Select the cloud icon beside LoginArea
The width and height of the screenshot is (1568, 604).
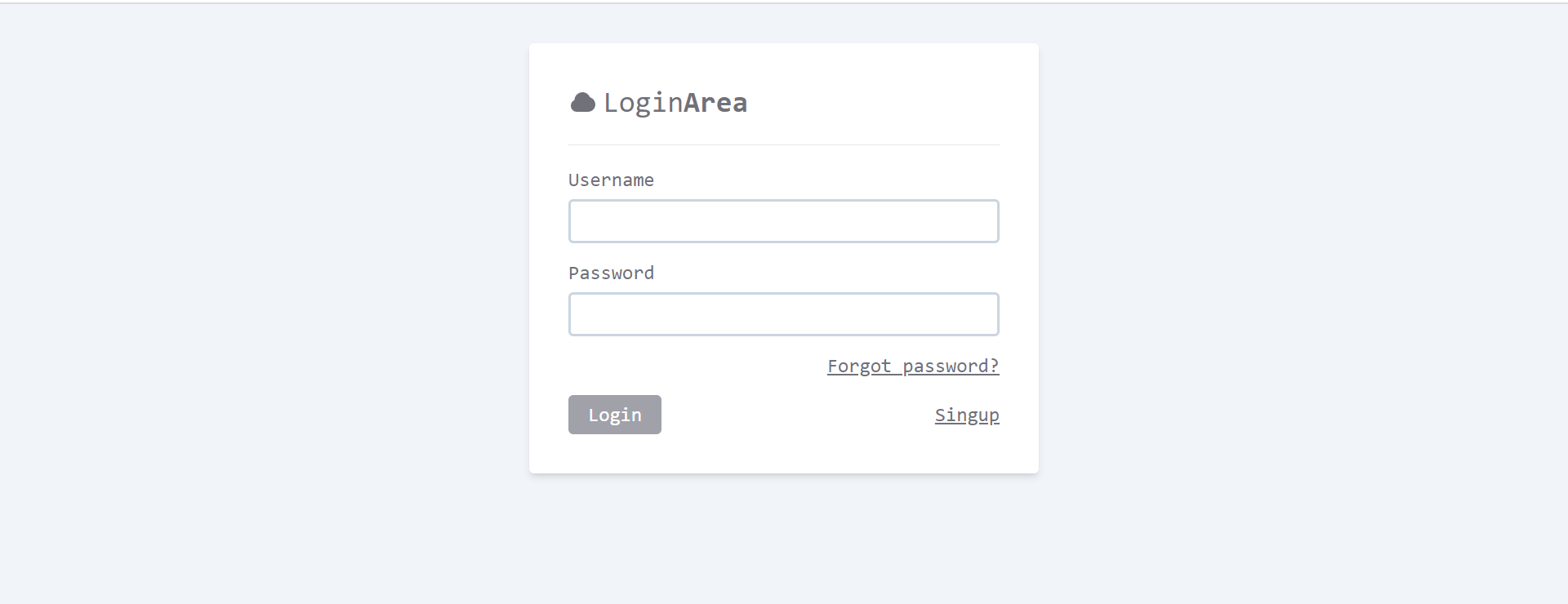582,102
